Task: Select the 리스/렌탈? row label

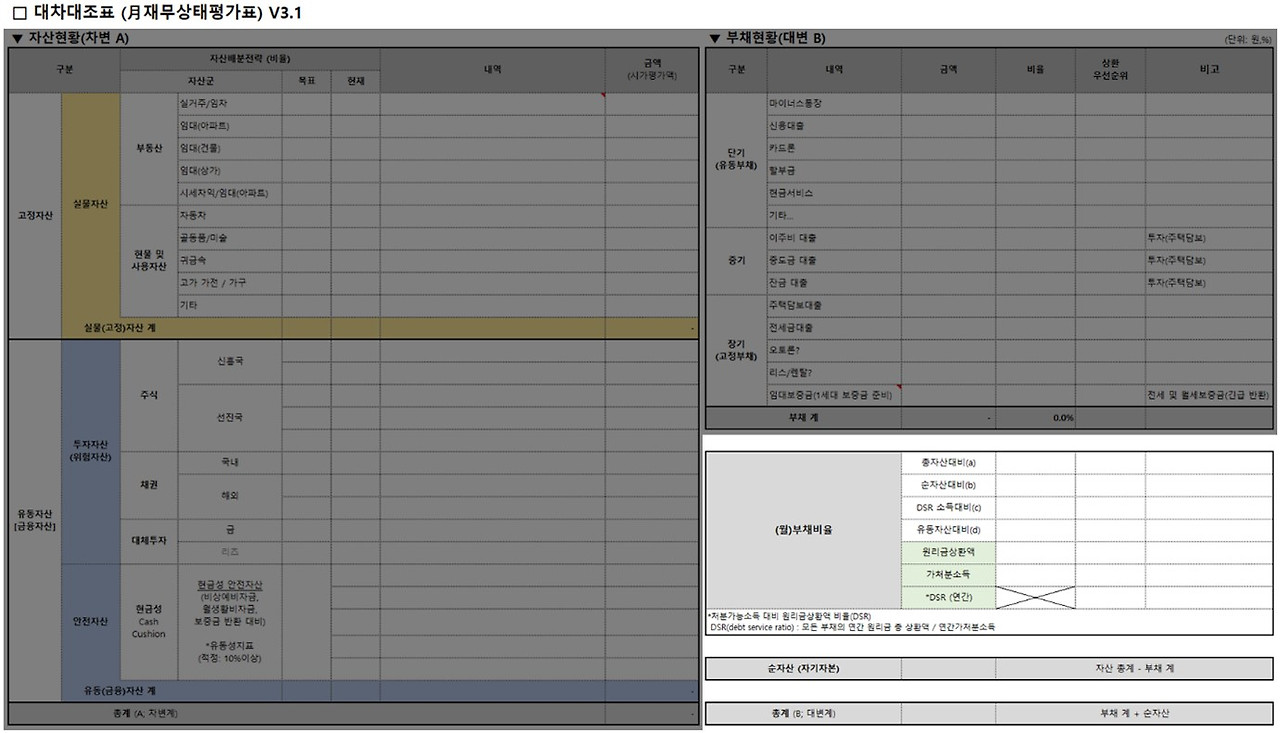Action: pyautogui.click(x=834, y=372)
